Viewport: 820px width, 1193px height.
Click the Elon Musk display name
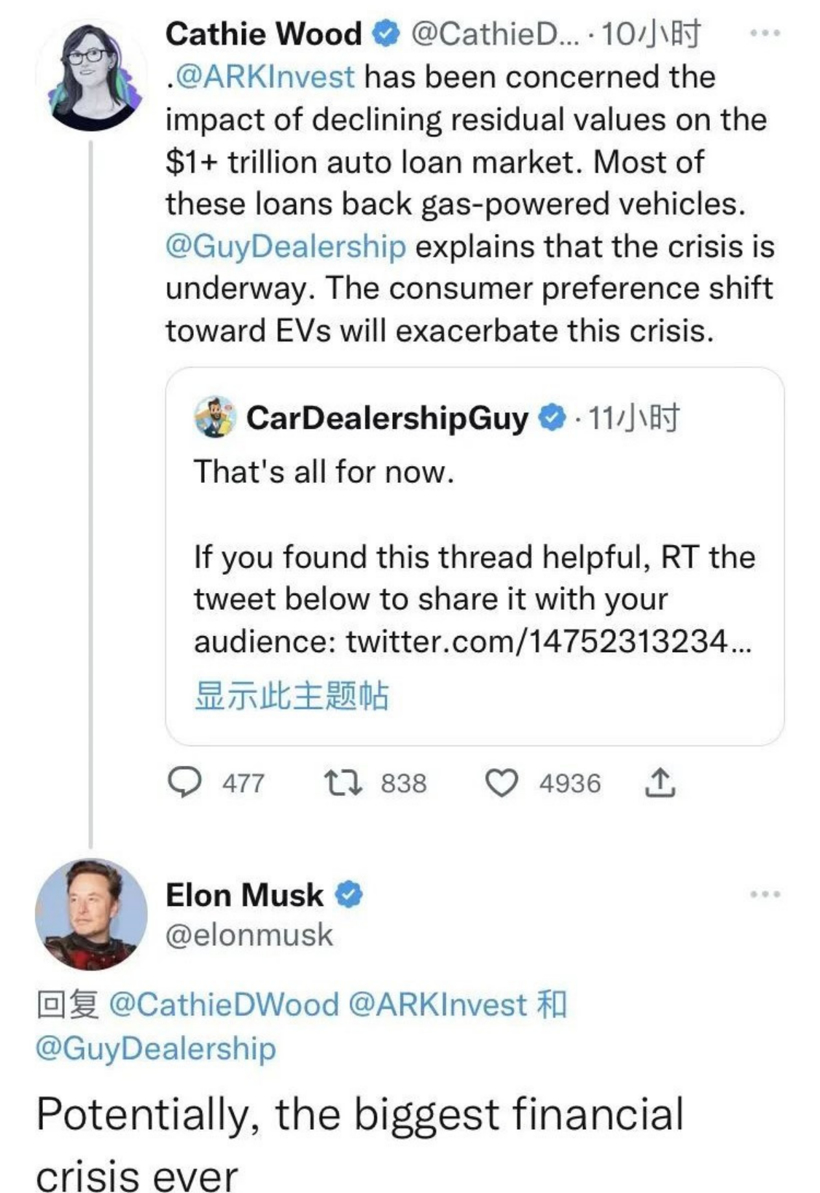(x=245, y=894)
